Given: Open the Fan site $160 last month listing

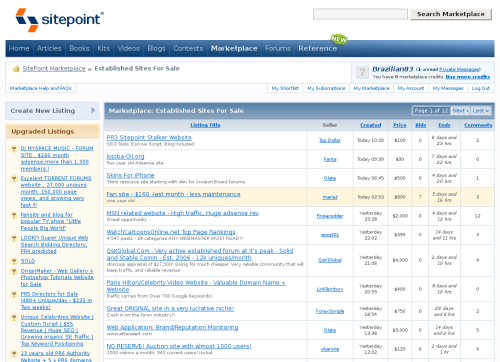Looking at the screenshot, I should (173, 194).
